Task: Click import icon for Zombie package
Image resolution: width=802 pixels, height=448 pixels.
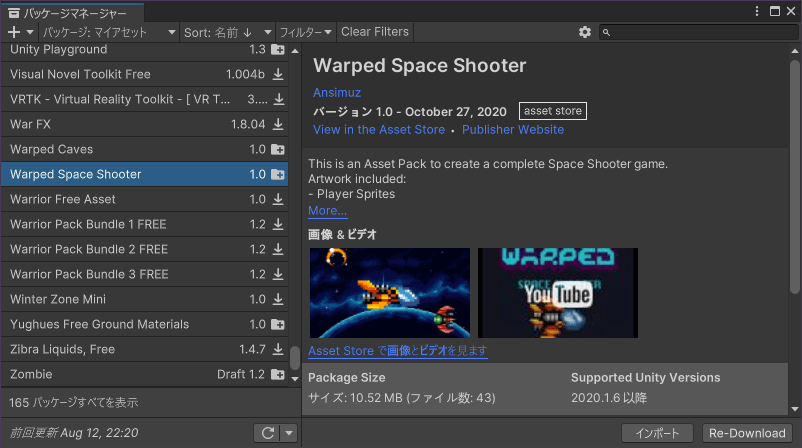Action: 278,374
